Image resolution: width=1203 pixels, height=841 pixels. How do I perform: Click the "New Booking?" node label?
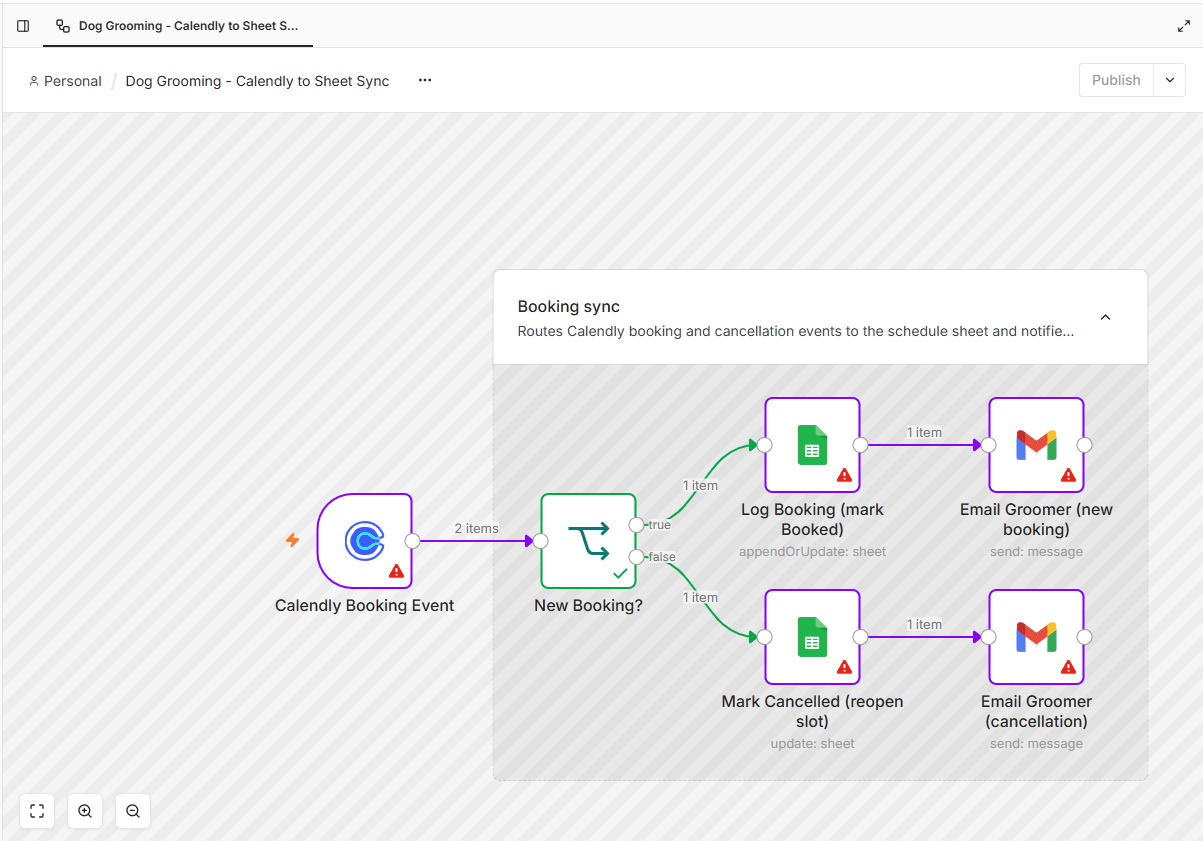[x=588, y=606]
